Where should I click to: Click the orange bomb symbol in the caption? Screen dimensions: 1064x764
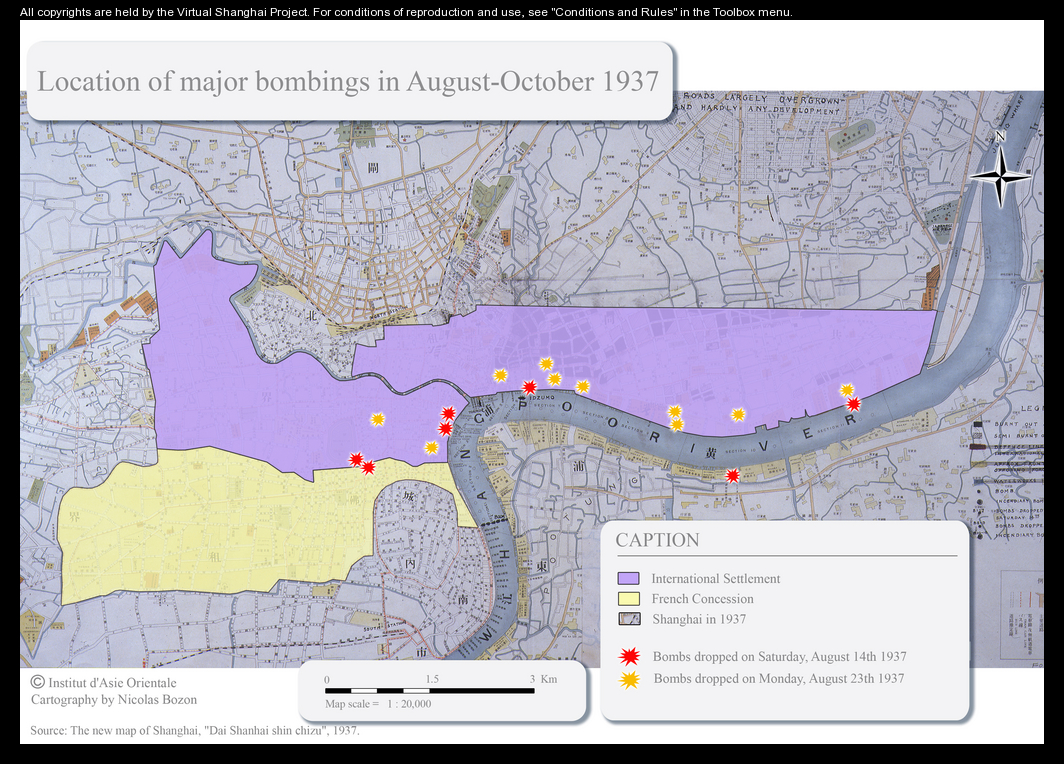coord(629,679)
